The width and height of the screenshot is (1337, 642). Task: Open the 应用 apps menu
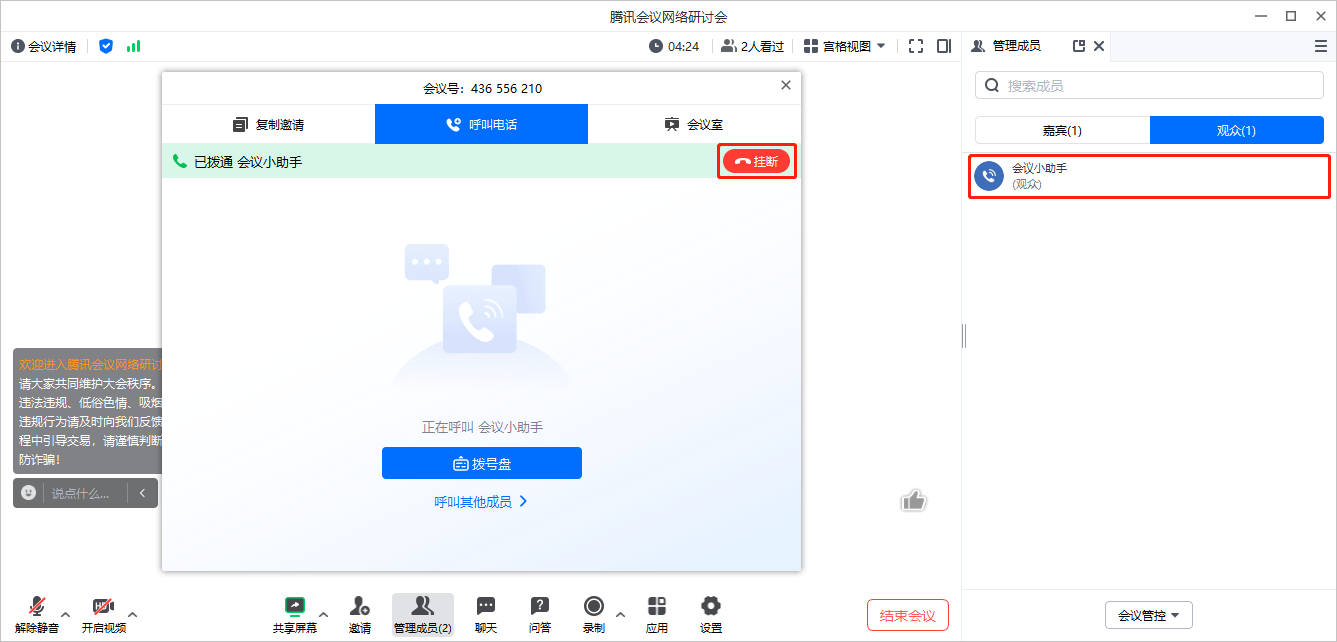[x=657, y=614]
